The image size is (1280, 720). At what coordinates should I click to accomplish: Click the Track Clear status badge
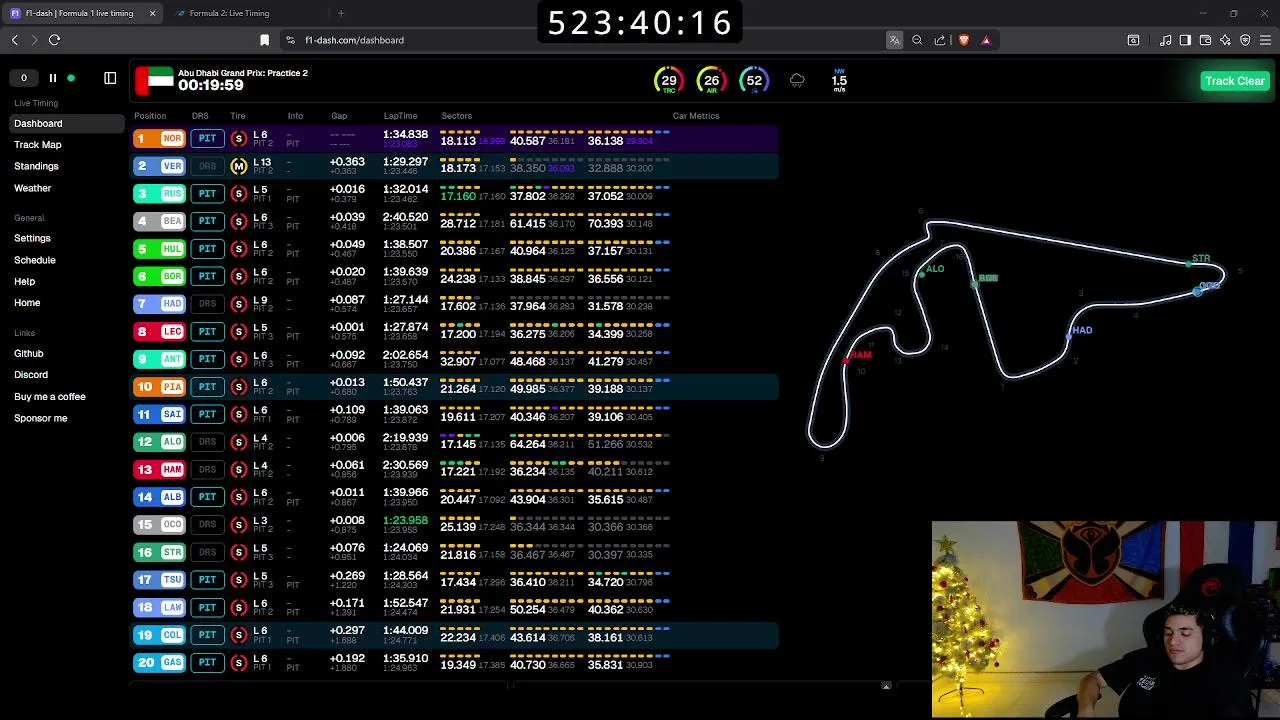coord(1235,81)
